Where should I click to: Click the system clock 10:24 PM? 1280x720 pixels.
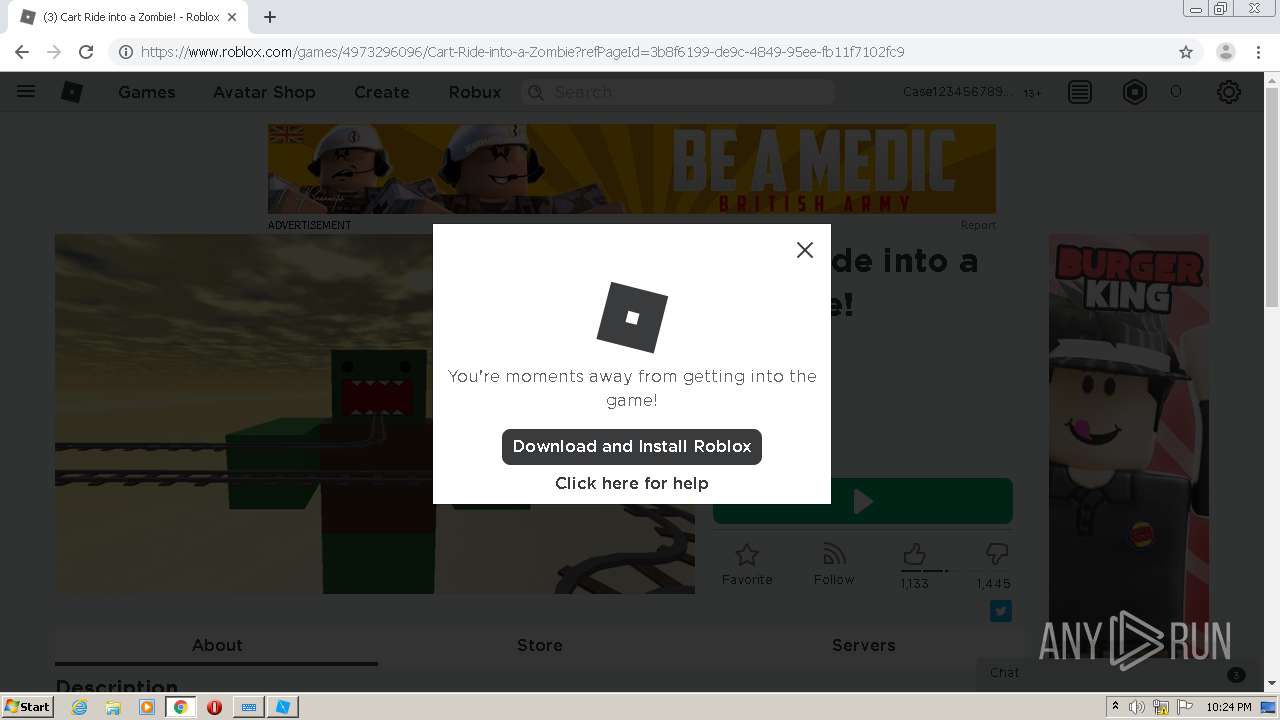[x=1229, y=707]
